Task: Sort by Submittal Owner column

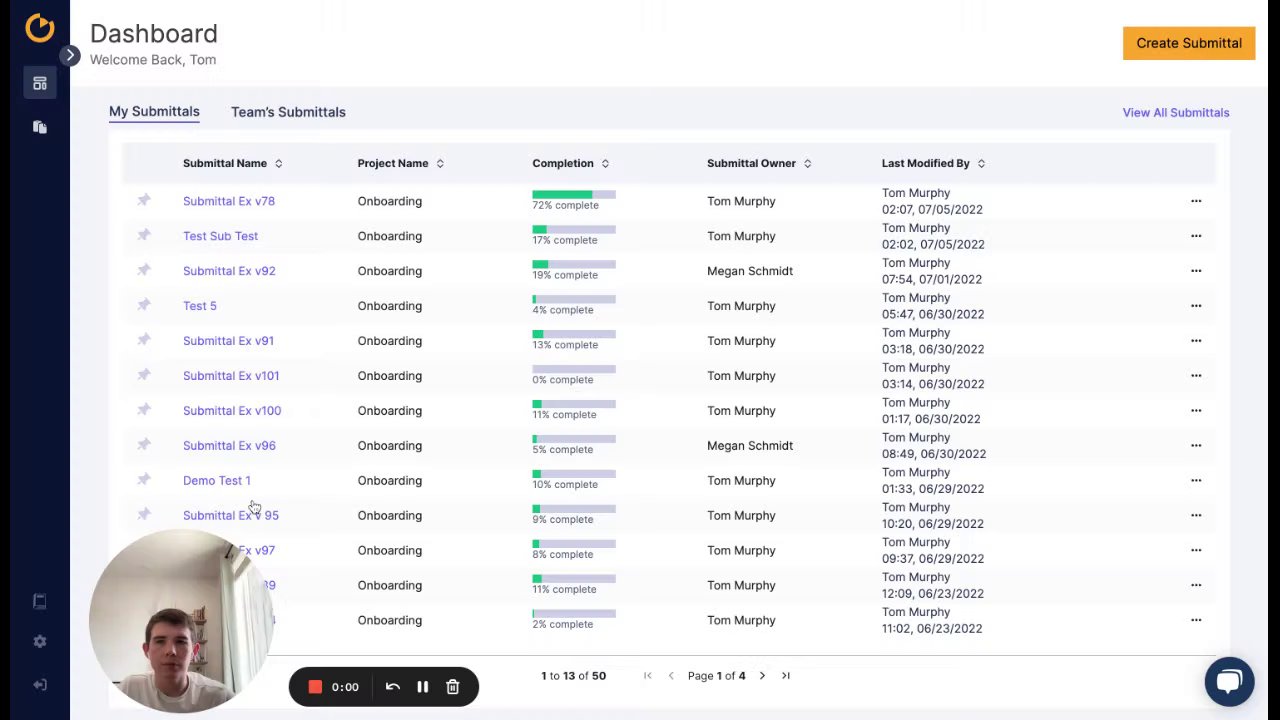Action: [807, 163]
